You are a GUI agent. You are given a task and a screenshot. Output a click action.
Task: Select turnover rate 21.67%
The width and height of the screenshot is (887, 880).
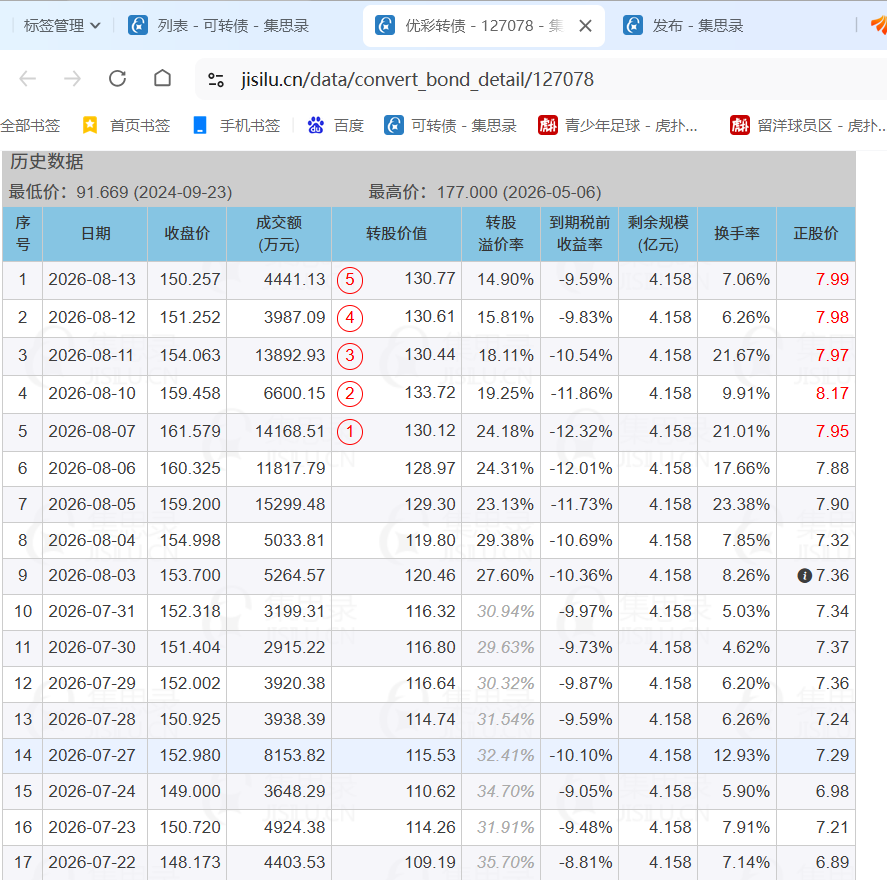click(x=741, y=356)
